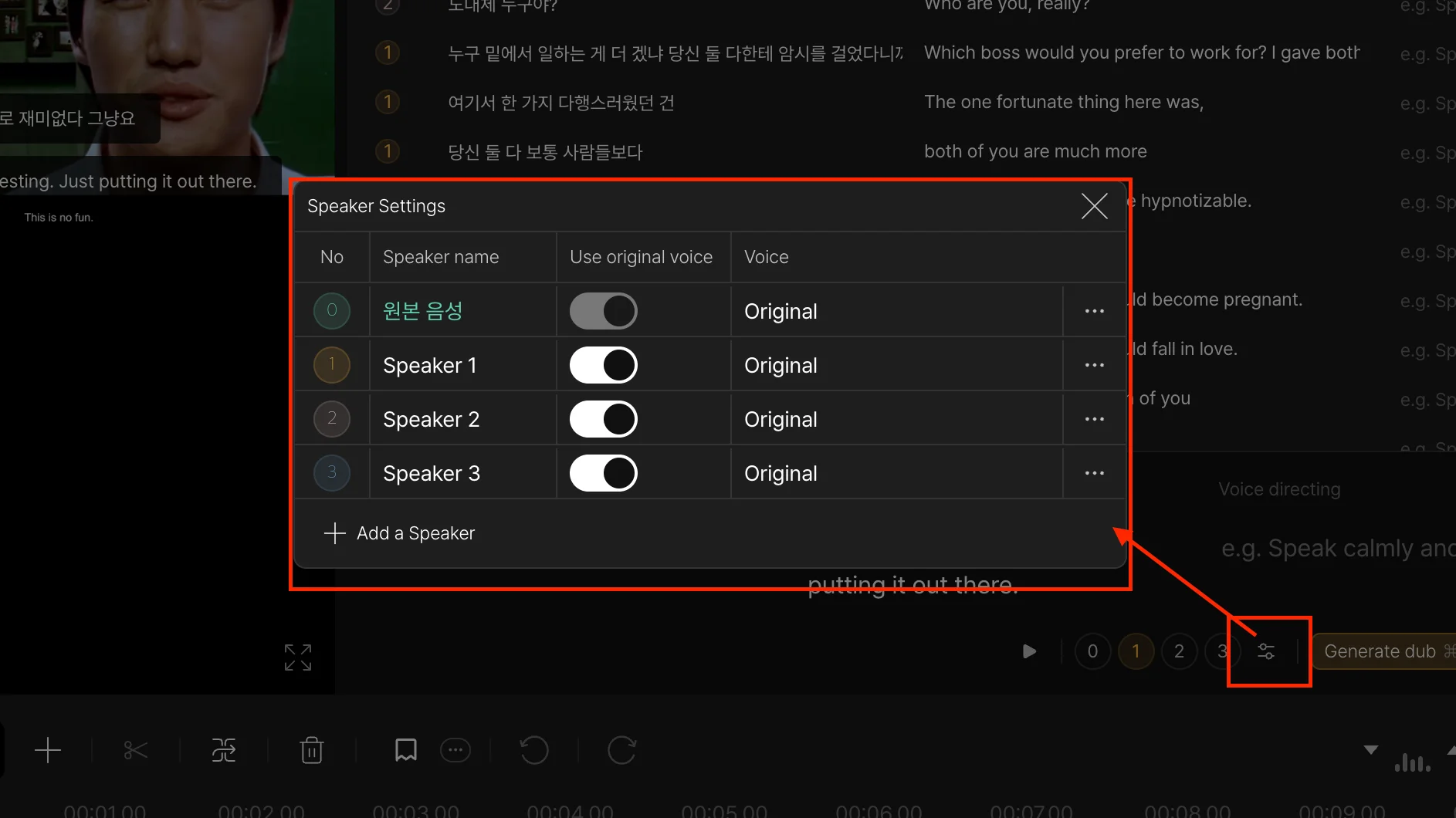Delete segment with trash icon
The height and width of the screenshot is (818, 1456).
click(x=312, y=750)
